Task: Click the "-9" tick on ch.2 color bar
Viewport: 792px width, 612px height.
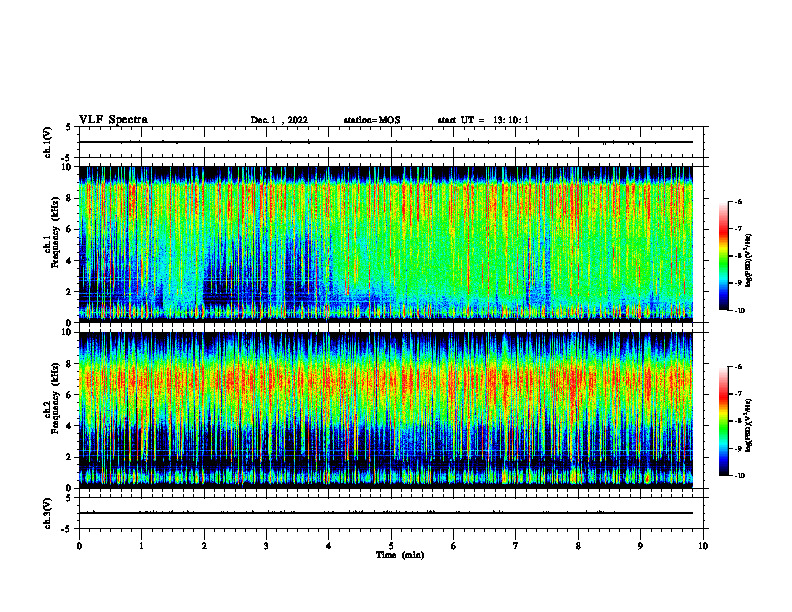Action: (738, 448)
